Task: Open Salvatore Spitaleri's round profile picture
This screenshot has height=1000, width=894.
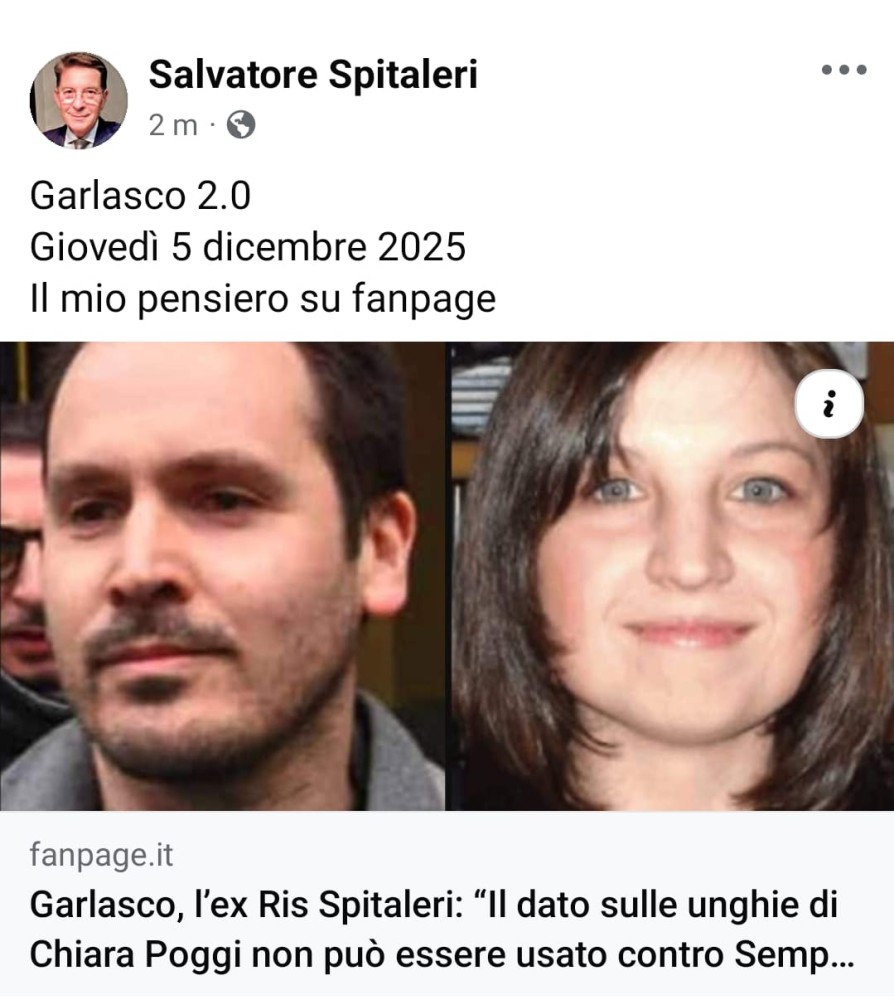Action: point(79,101)
